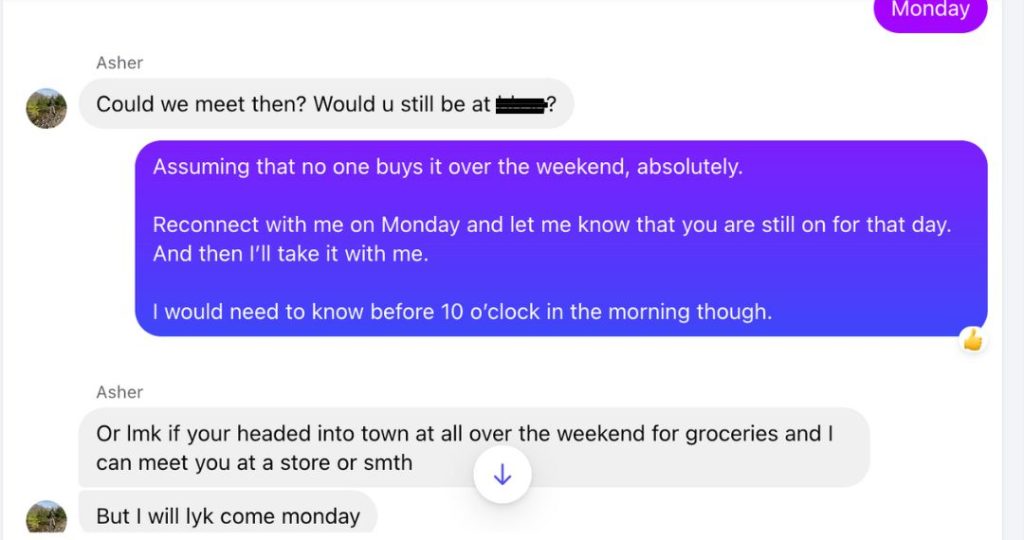Screen dimensions: 1024x540
Task: Open Asher's avatar beside "But I will lyk"
Action: tap(46, 518)
